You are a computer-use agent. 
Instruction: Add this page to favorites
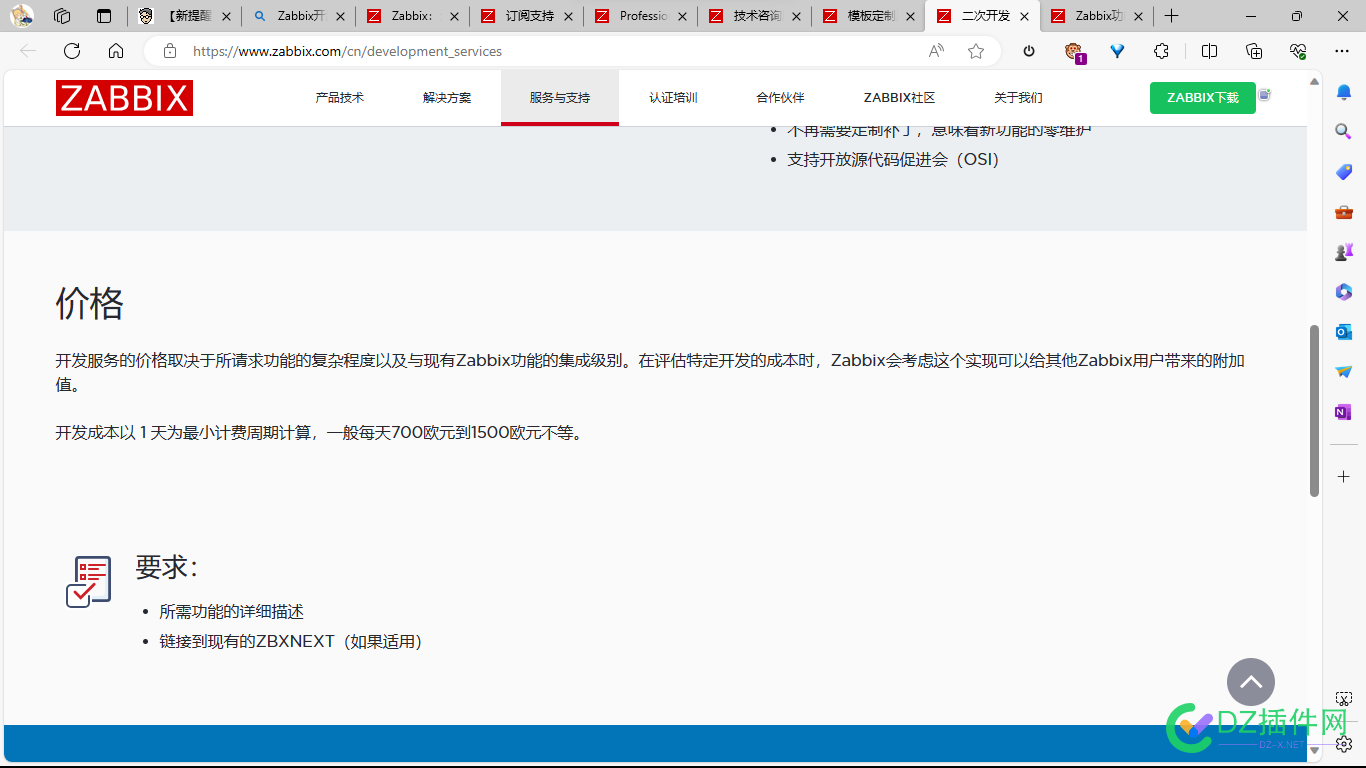(976, 51)
